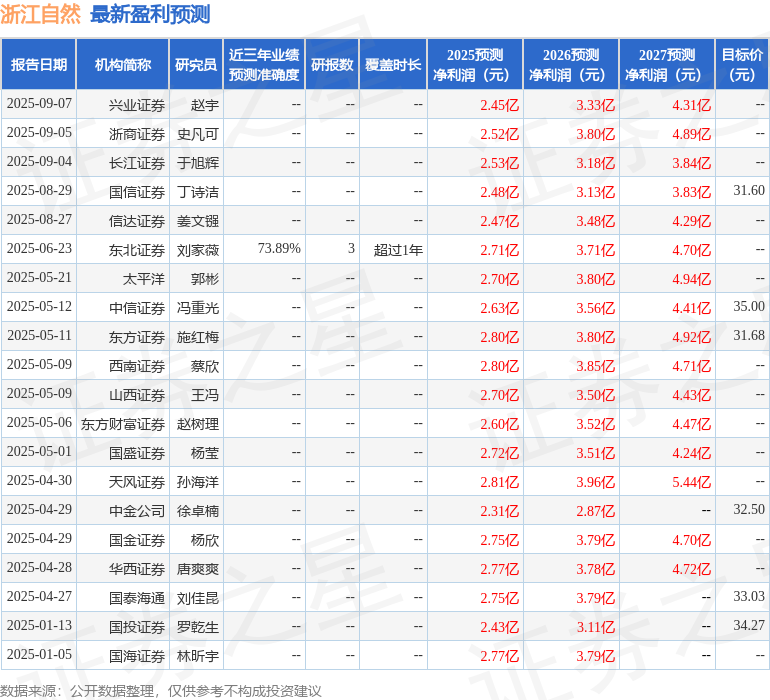The image size is (770, 700).
Task: Click target price 35.00
Action: tap(749, 306)
